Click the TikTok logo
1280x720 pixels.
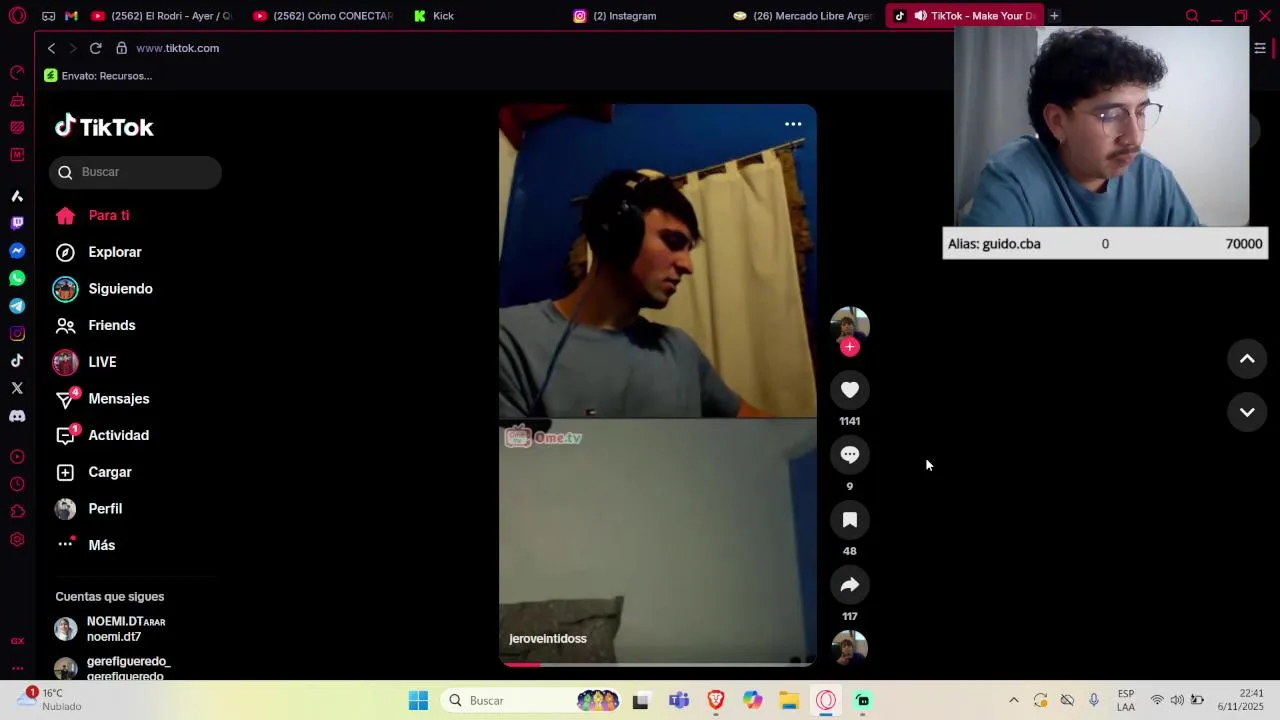104,127
